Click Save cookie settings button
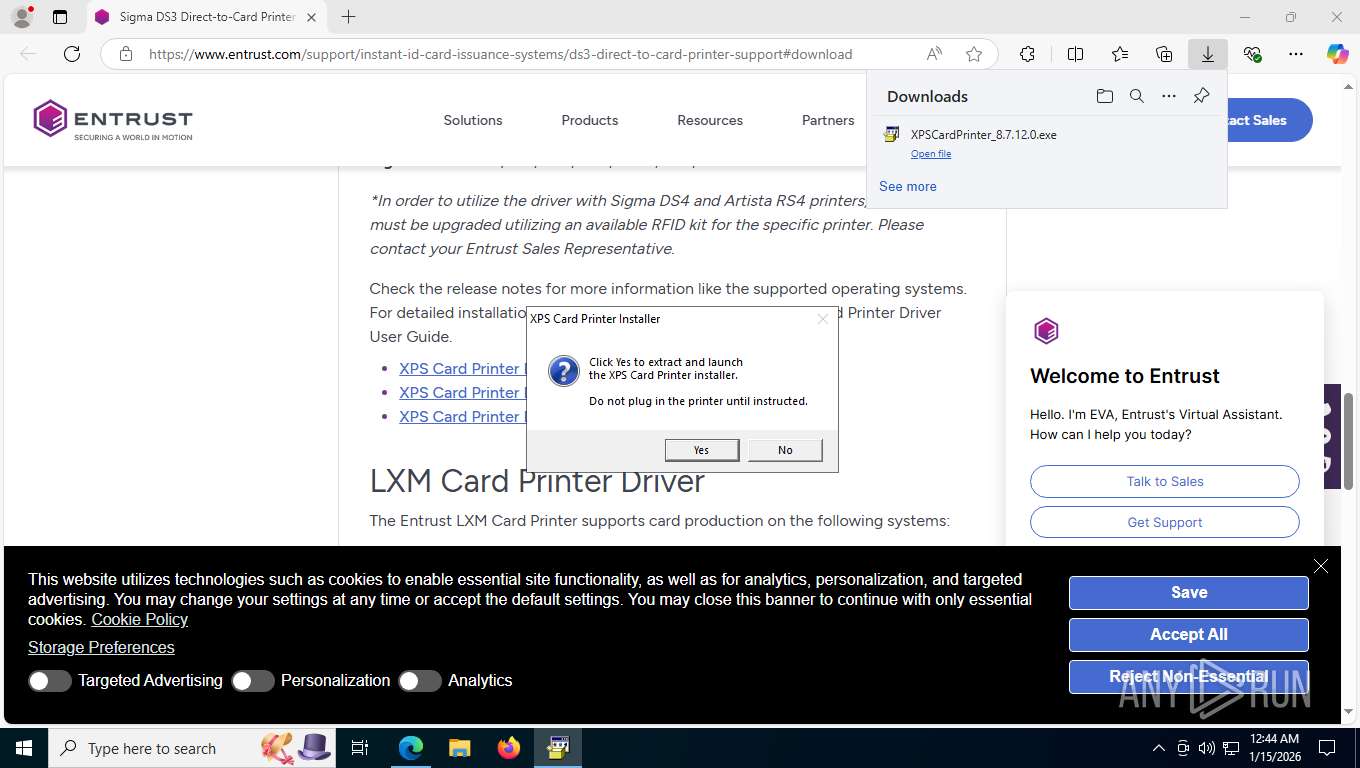The image size is (1360, 768). pos(1189,592)
